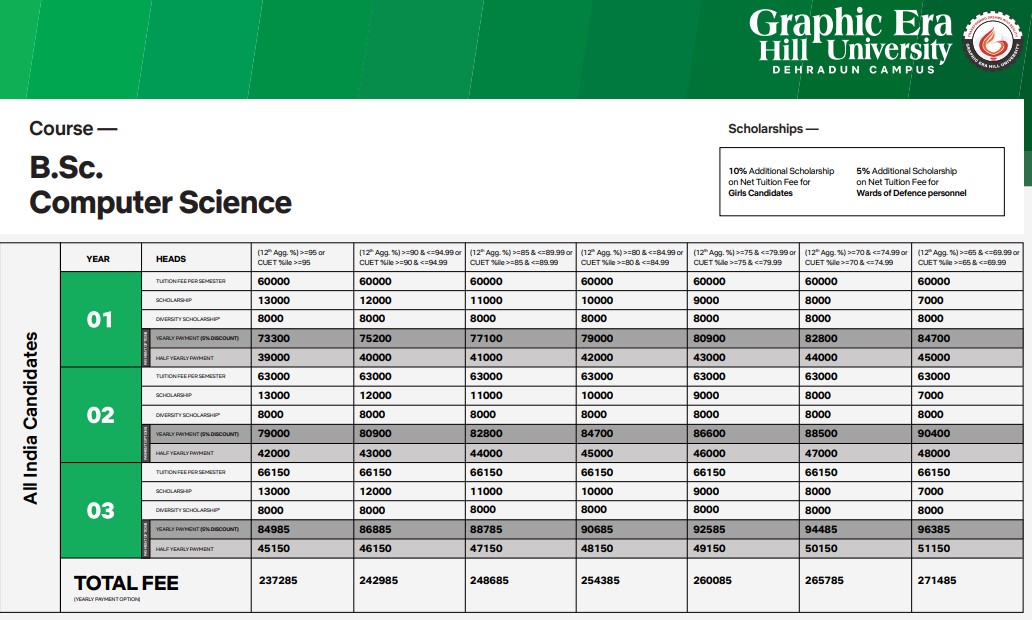Click the half yearly payment value 49150
This screenshot has height=620, width=1032.
click(x=710, y=548)
